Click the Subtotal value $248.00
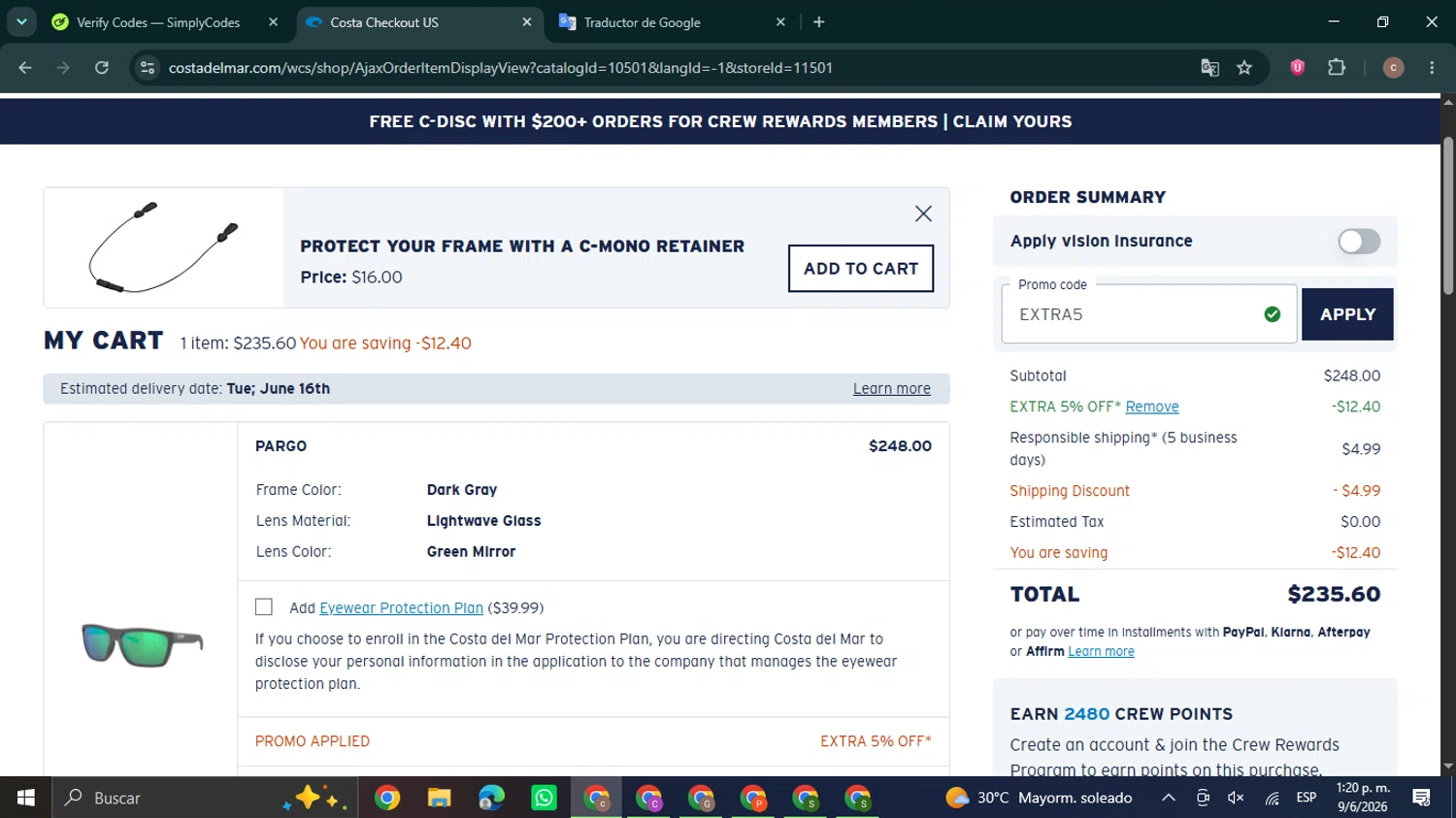This screenshot has width=1456, height=818. (x=1351, y=376)
